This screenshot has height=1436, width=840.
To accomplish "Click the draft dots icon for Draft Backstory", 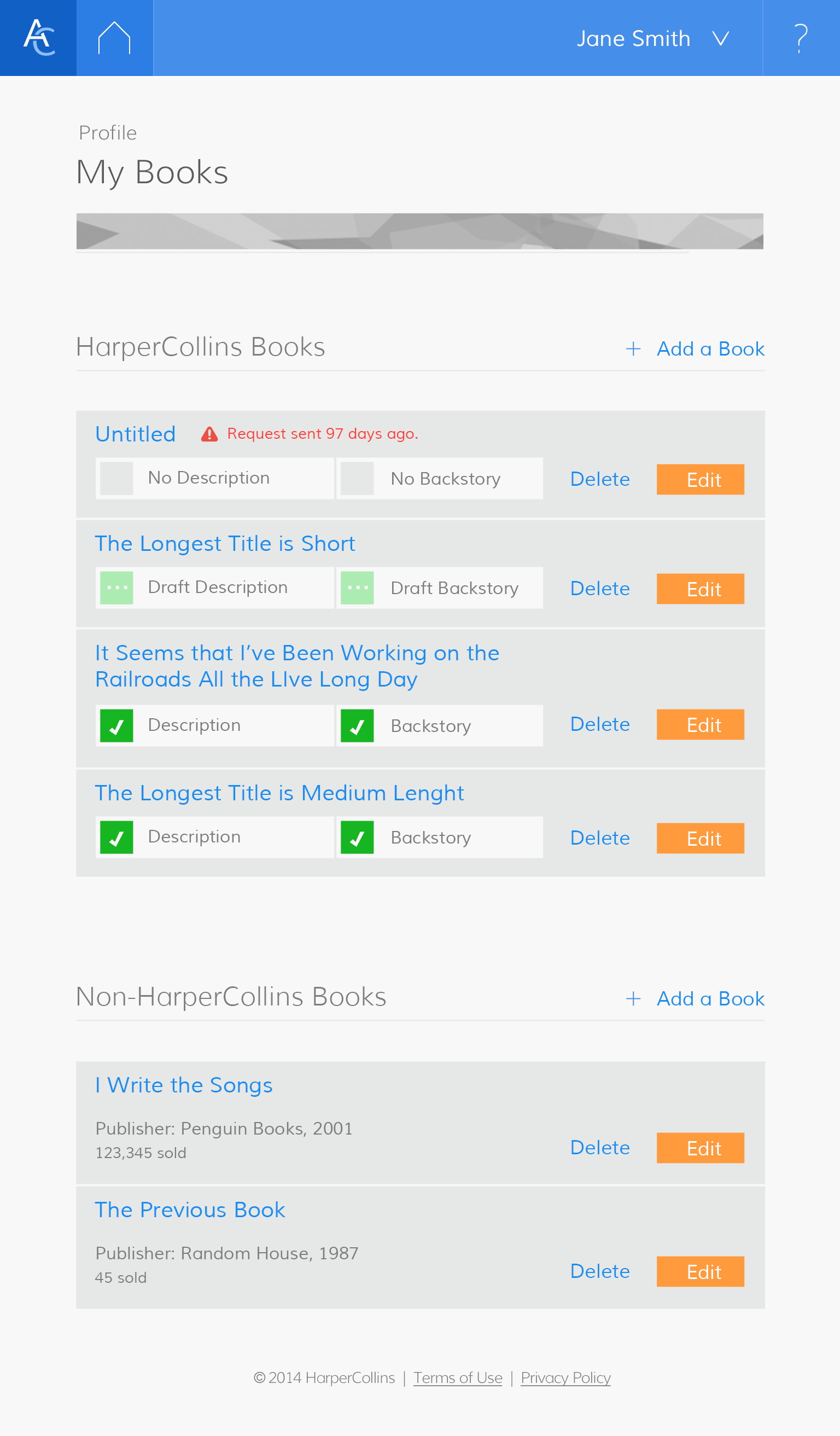I will 357,588.
